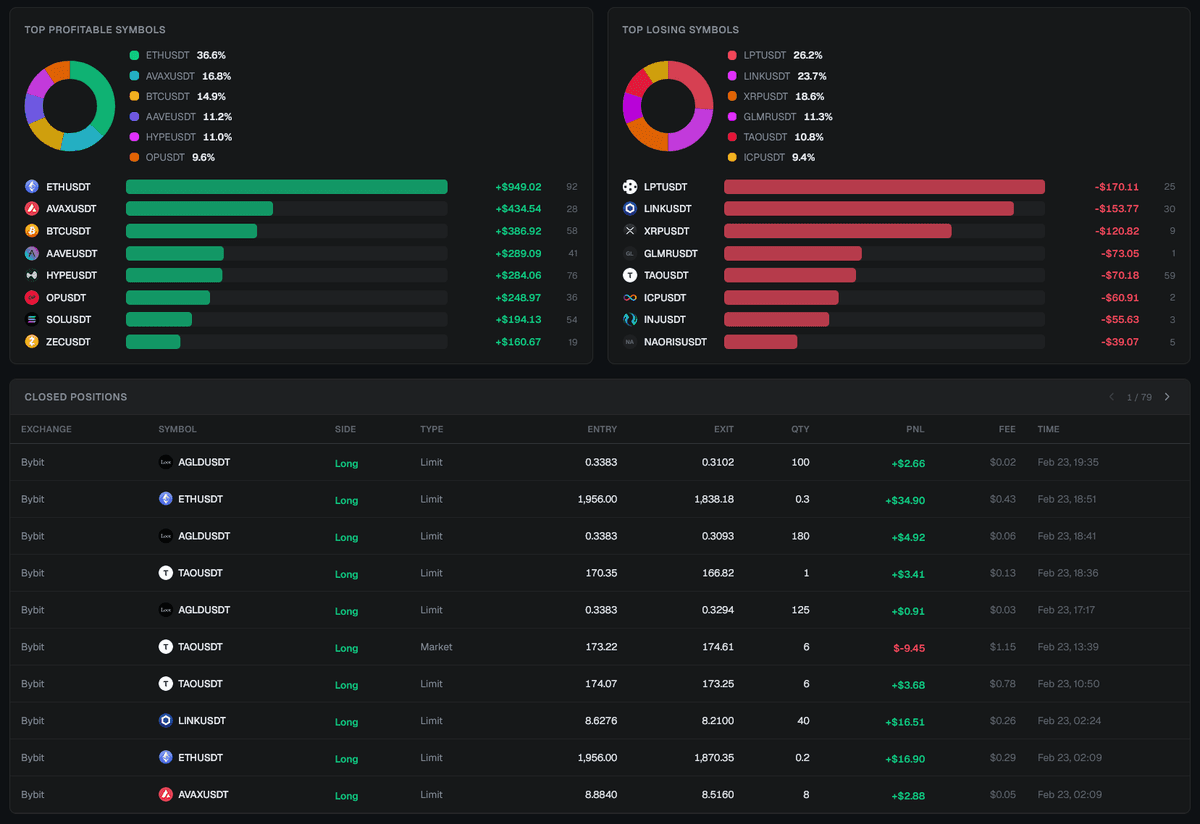
Task: Click the Market order type cell
Action: [436, 647]
